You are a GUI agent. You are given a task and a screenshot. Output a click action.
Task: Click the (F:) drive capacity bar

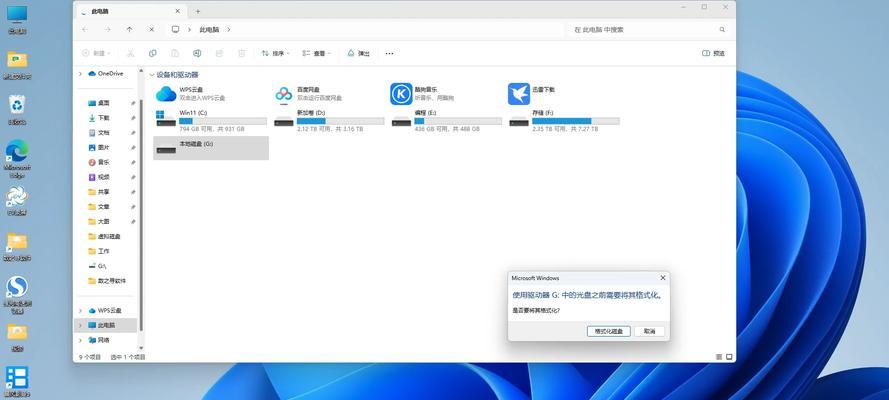click(x=575, y=121)
